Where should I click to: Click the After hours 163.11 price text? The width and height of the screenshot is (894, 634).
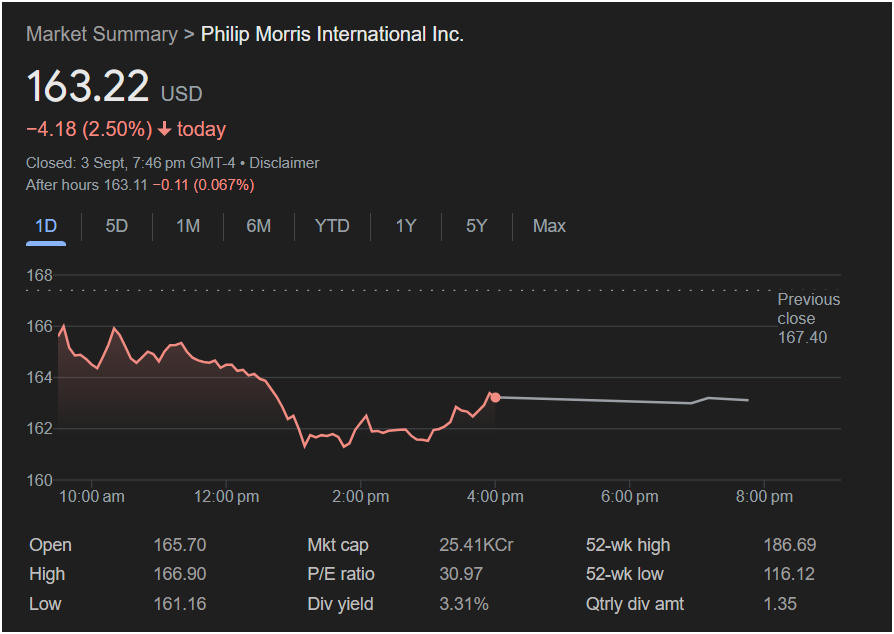tap(87, 185)
